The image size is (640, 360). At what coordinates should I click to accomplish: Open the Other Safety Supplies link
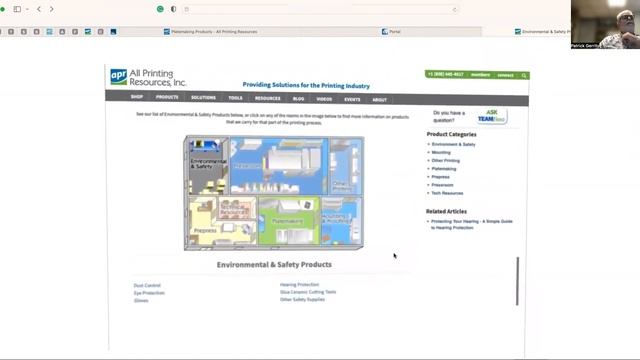pos(302,299)
